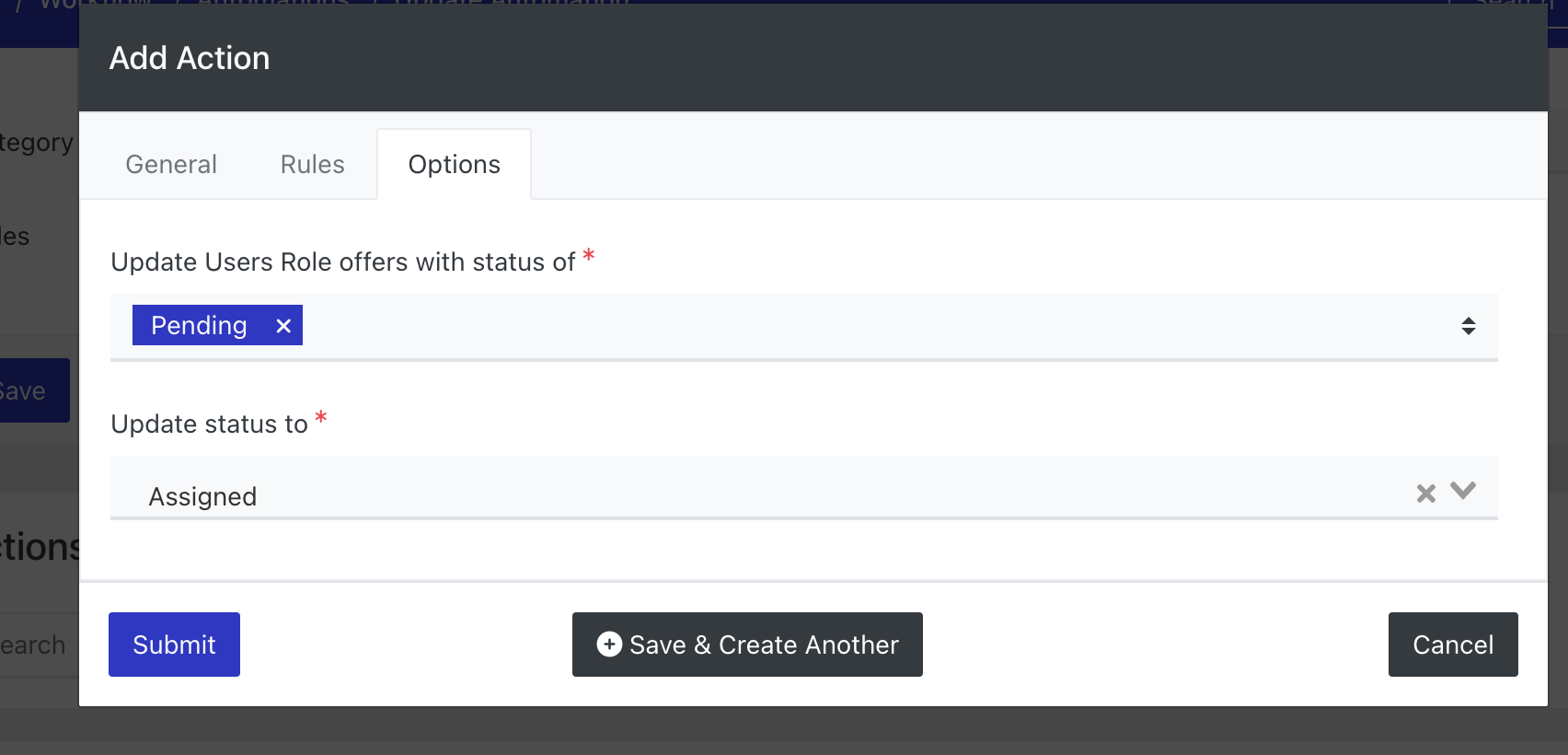Click the plus icon on Save & Create Another
Image resolution: width=1568 pixels, height=755 pixels.
(x=609, y=645)
